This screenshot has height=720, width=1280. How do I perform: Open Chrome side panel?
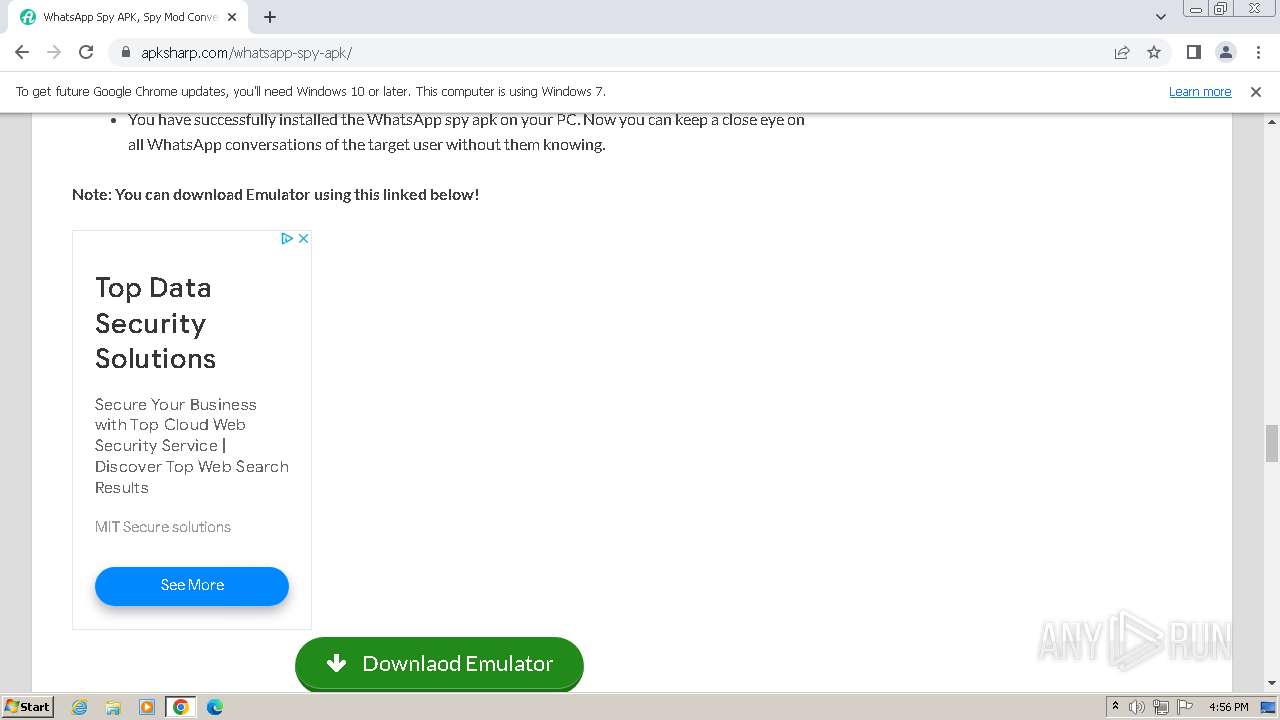(x=1193, y=52)
